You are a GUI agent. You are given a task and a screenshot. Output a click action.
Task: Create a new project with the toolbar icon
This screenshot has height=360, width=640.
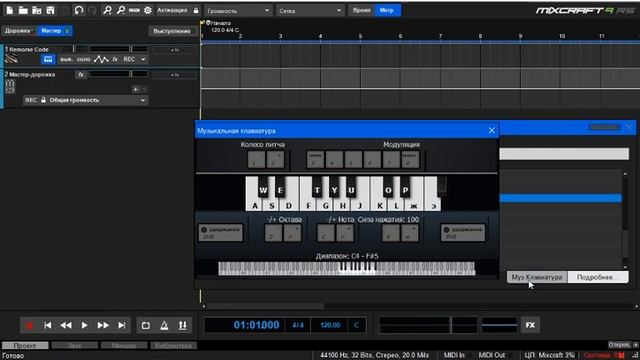click(x=9, y=10)
